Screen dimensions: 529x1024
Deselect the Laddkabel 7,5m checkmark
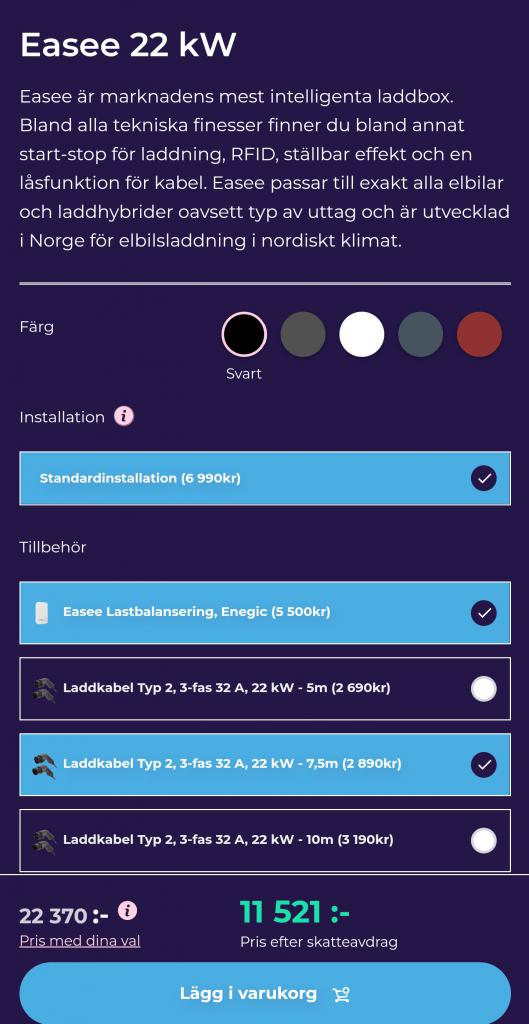pos(484,765)
